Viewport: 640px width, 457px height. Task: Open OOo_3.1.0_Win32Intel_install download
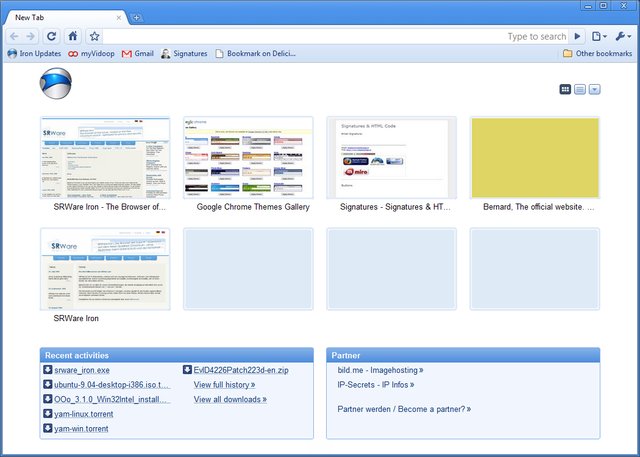pos(112,399)
